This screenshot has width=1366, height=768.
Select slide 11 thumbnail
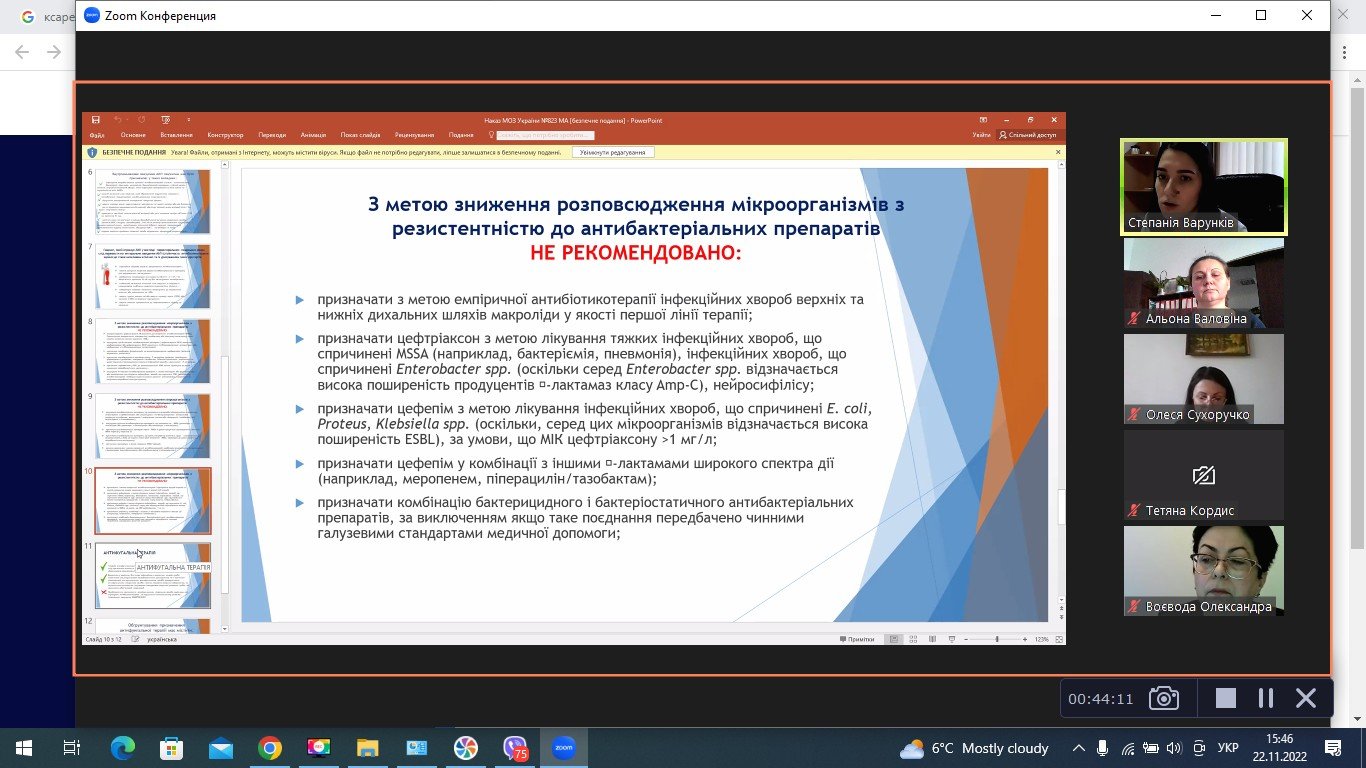[x=153, y=576]
